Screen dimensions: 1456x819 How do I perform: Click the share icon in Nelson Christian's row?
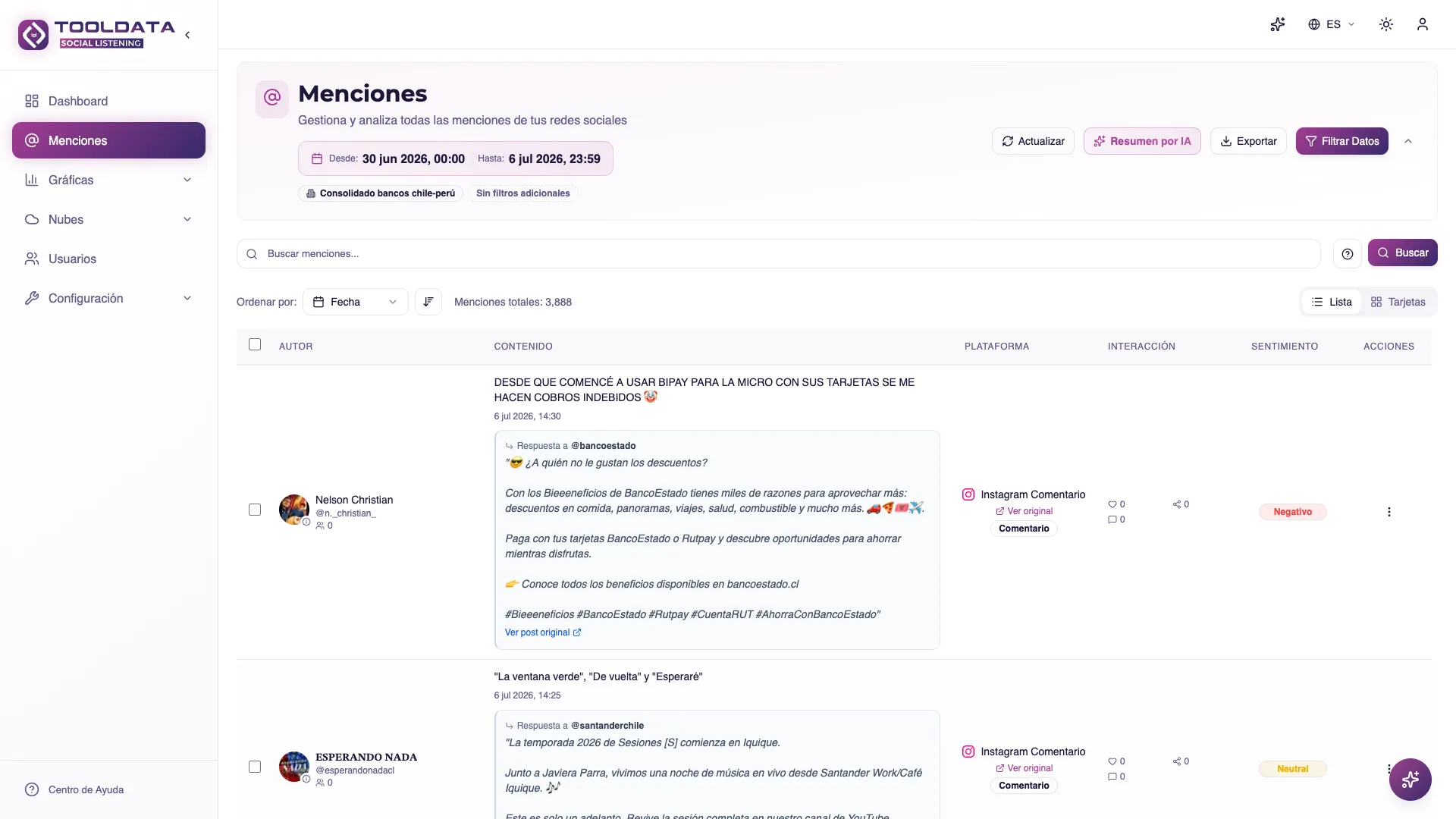pyautogui.click(x=1177, y=504)
